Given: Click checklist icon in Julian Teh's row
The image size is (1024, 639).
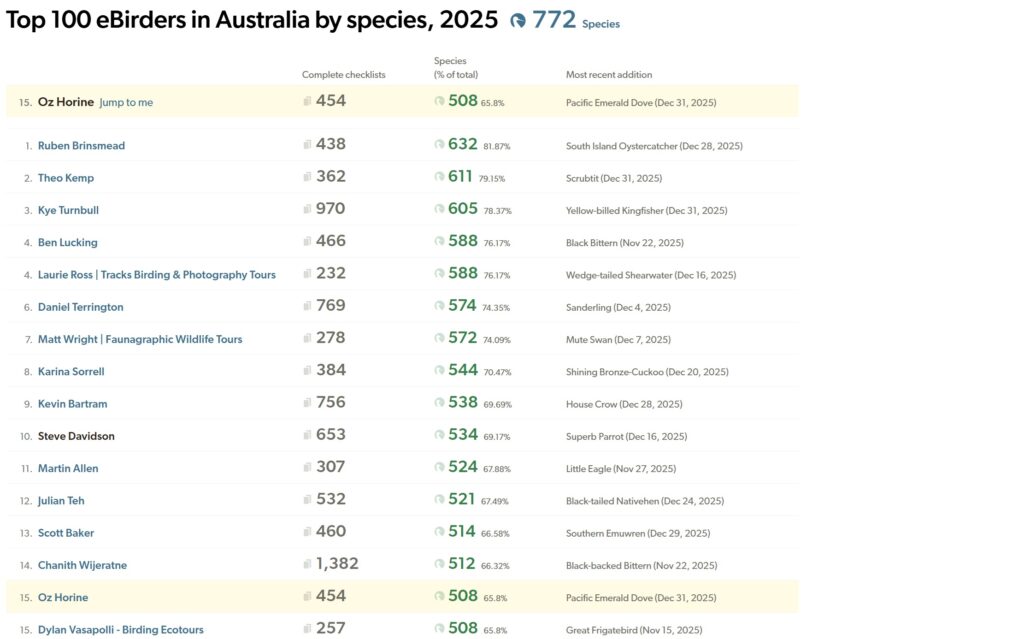Looking at the screenshot, I should [308, 500].
